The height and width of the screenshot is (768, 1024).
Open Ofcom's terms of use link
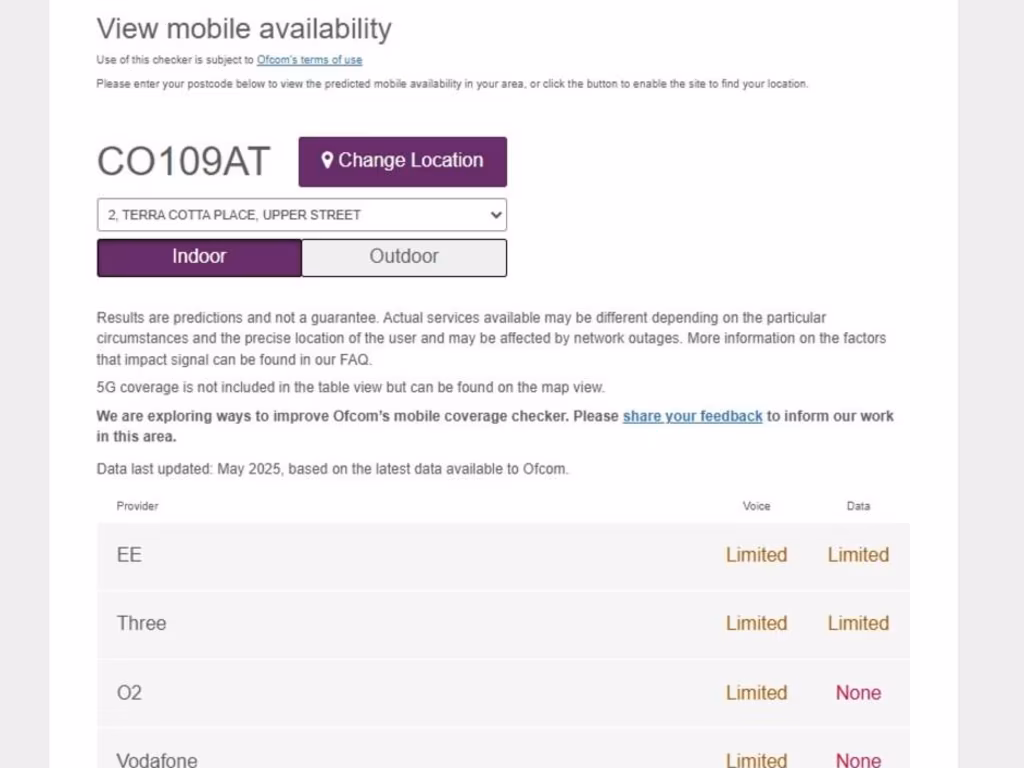(x=309, y=60)
